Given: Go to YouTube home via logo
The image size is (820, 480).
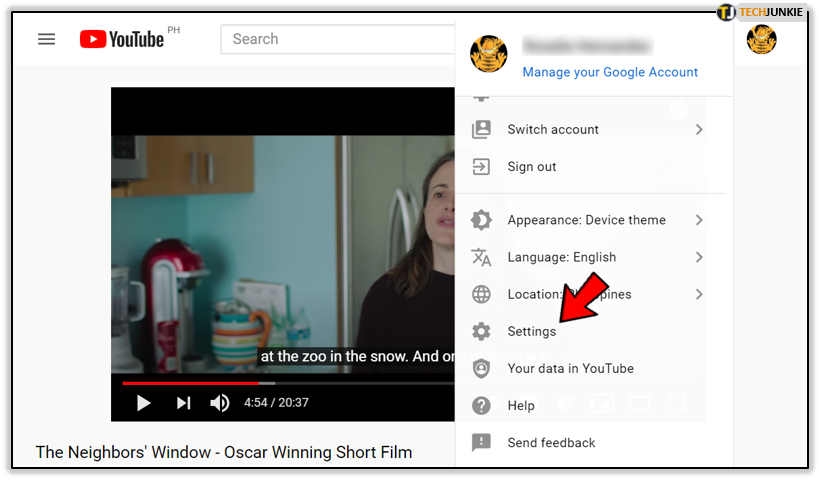Looking at the screenshot, I should [122, 39].
